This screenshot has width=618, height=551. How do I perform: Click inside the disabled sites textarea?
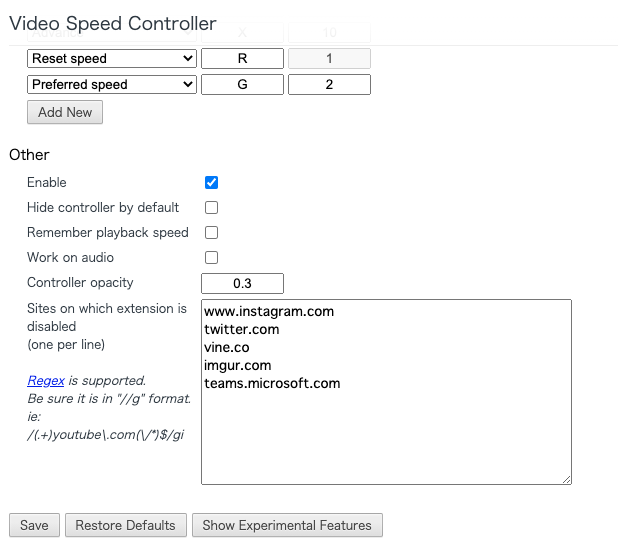386,392
